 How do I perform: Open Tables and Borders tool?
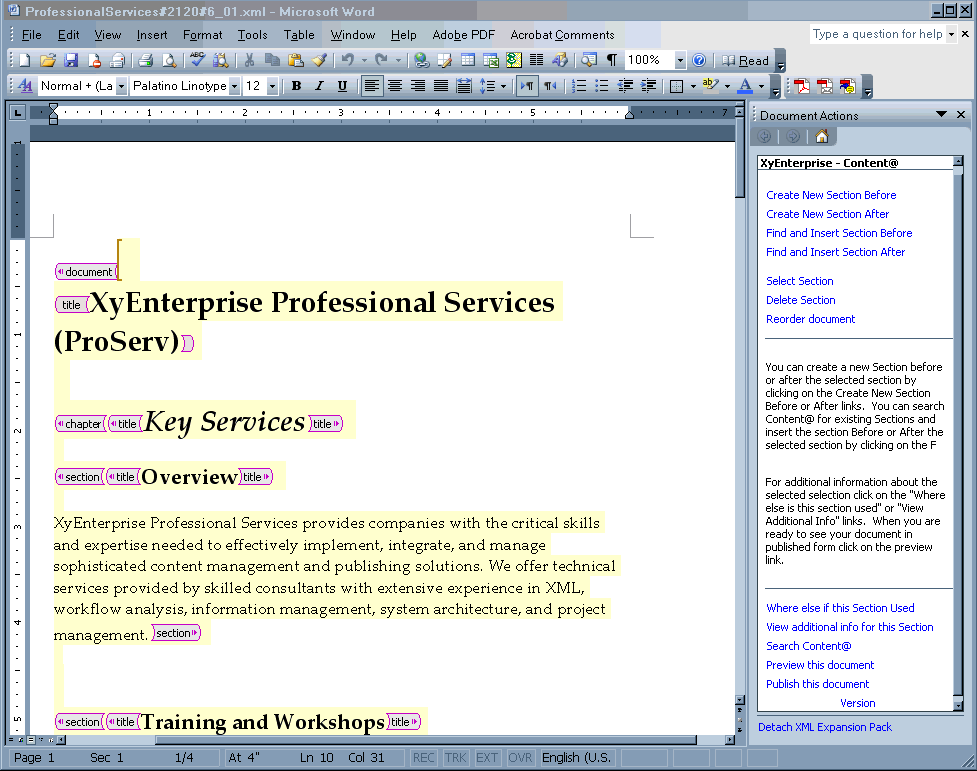[x=444, y=60]
